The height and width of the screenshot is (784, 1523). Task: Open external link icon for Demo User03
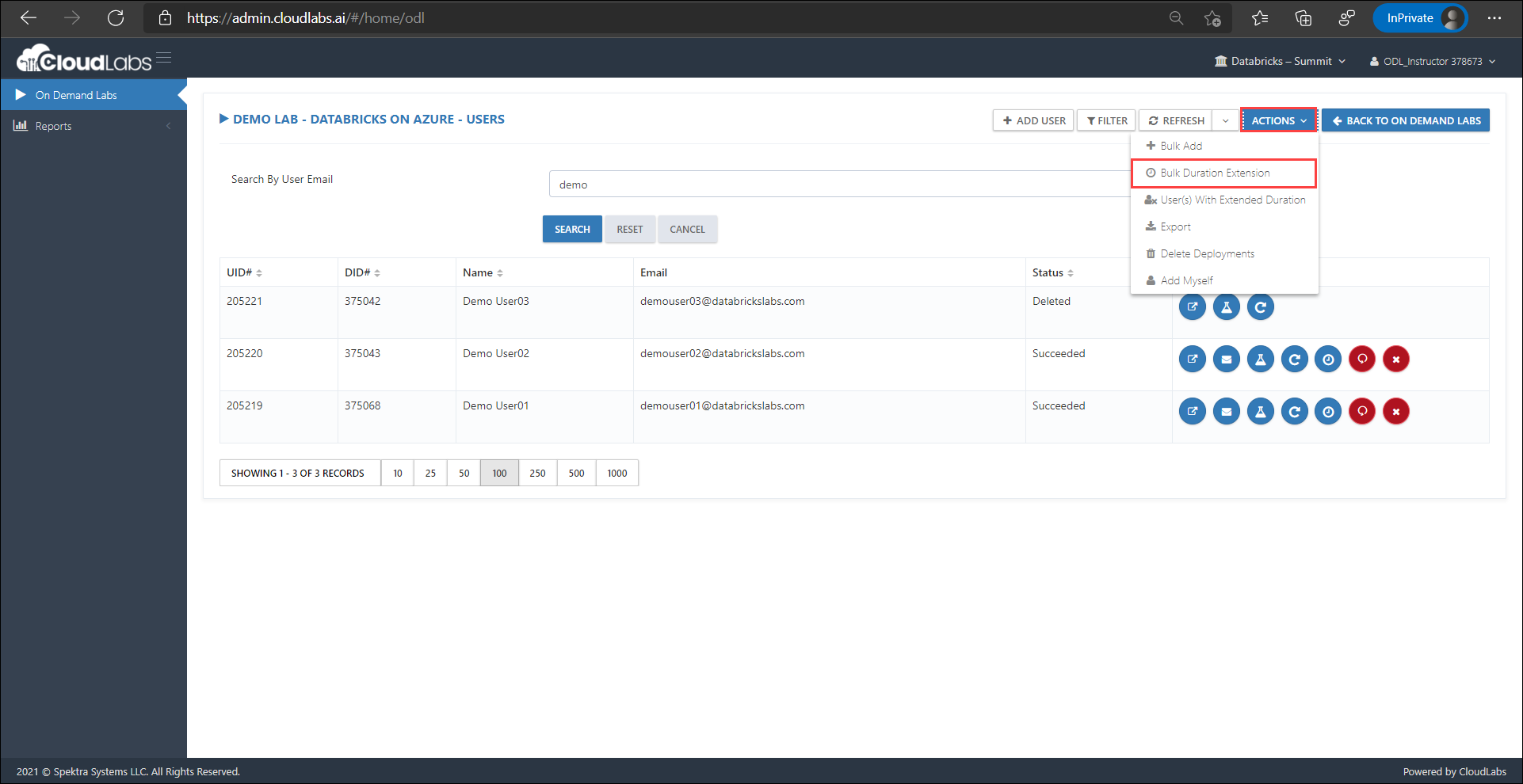pos(1192,306)
